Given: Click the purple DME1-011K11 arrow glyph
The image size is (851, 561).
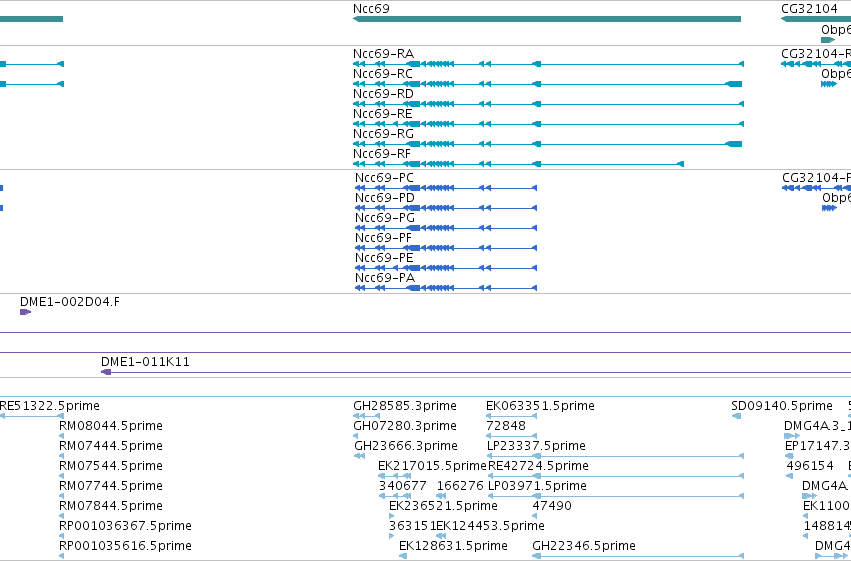Looking at the screenshot, I should (106, 372).
